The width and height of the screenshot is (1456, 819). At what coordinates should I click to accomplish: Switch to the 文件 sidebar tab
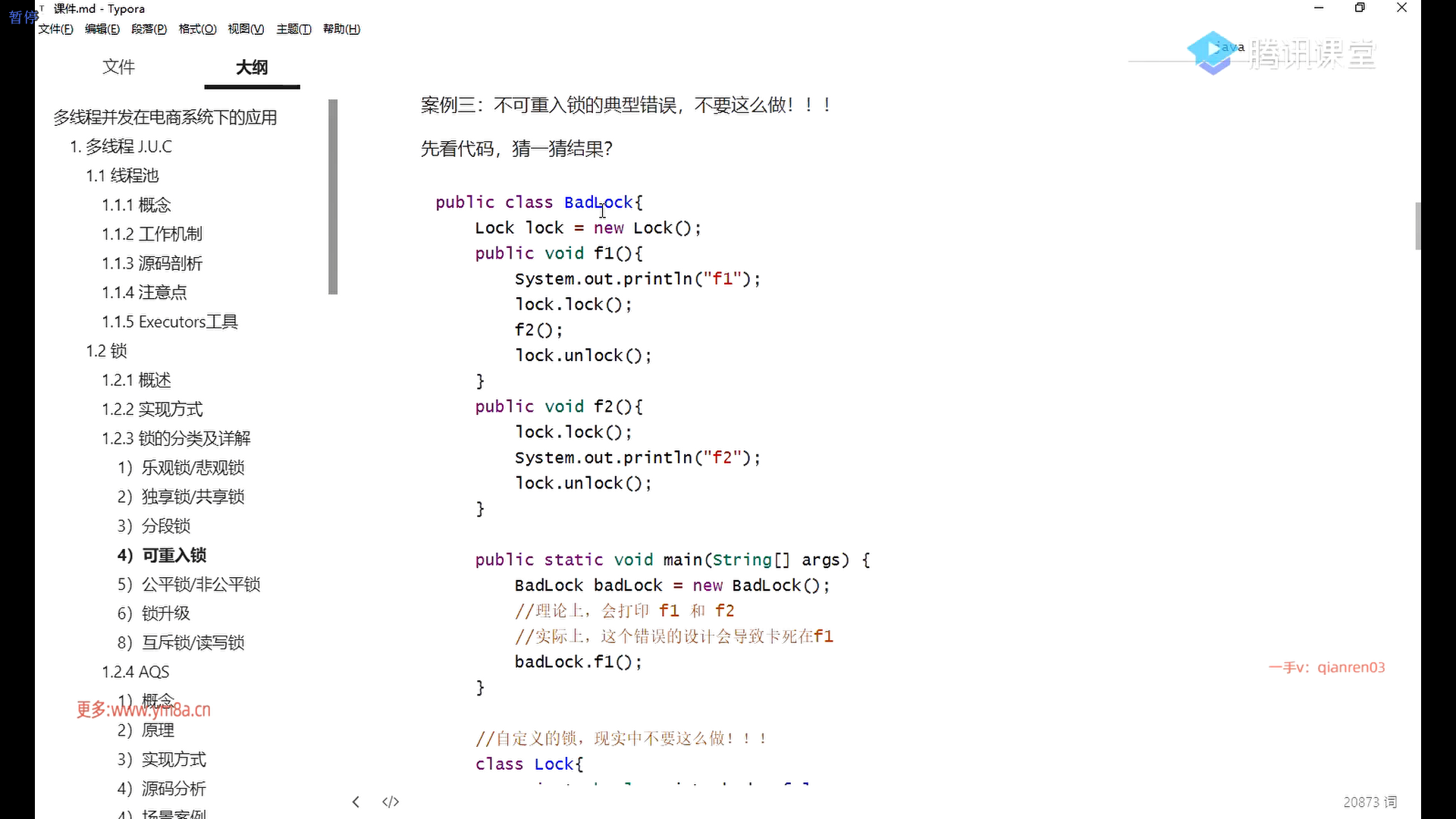tap(118, 67)
